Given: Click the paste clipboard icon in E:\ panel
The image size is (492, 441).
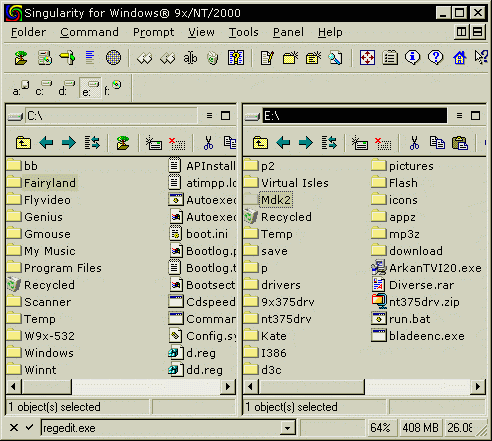Looking at the screenshot, I should pos(460,143).
